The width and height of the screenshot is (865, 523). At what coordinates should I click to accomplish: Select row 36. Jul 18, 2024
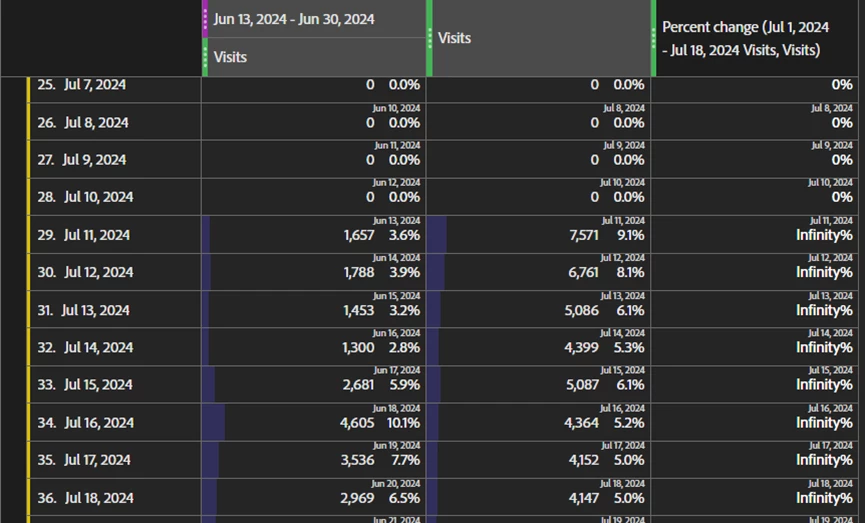tap(115, 497)
